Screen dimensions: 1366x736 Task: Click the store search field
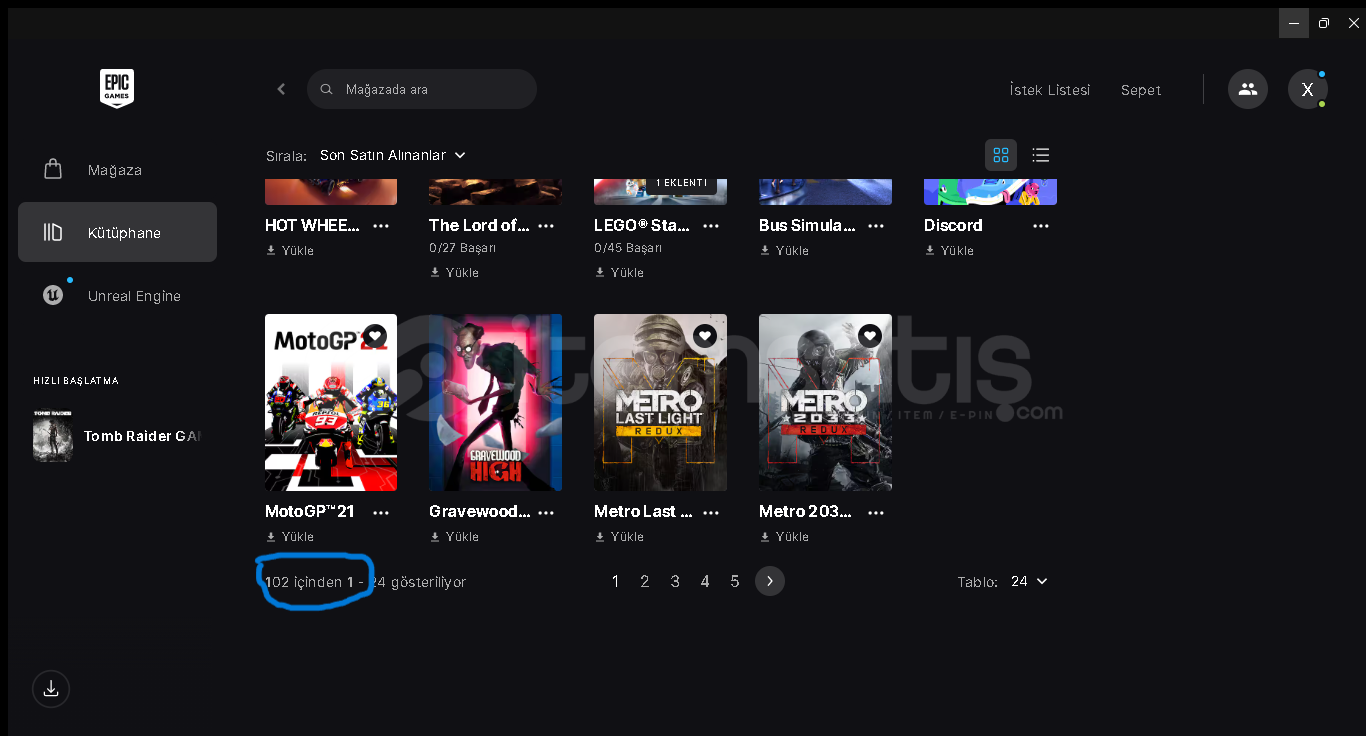(x=422, y=89)
